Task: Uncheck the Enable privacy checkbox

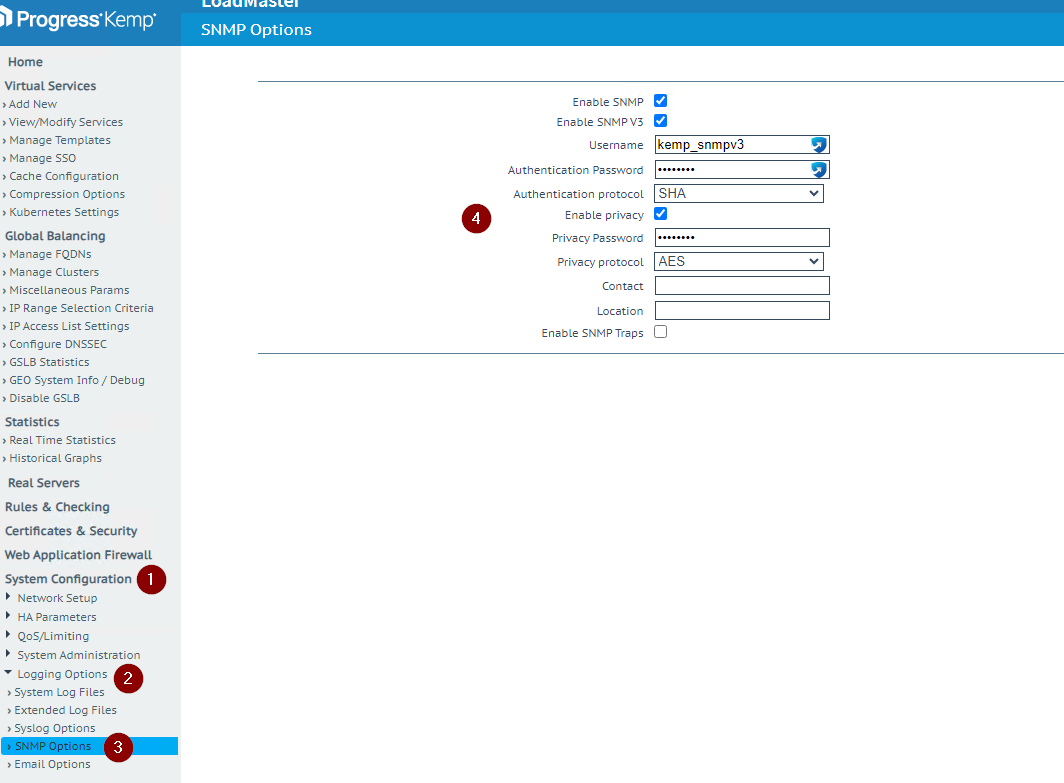Action: [x=660, y=214]
